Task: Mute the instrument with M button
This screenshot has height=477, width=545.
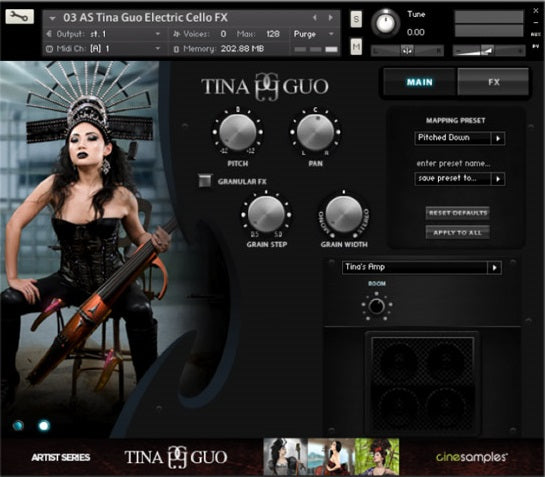Action: coord(356,46)
